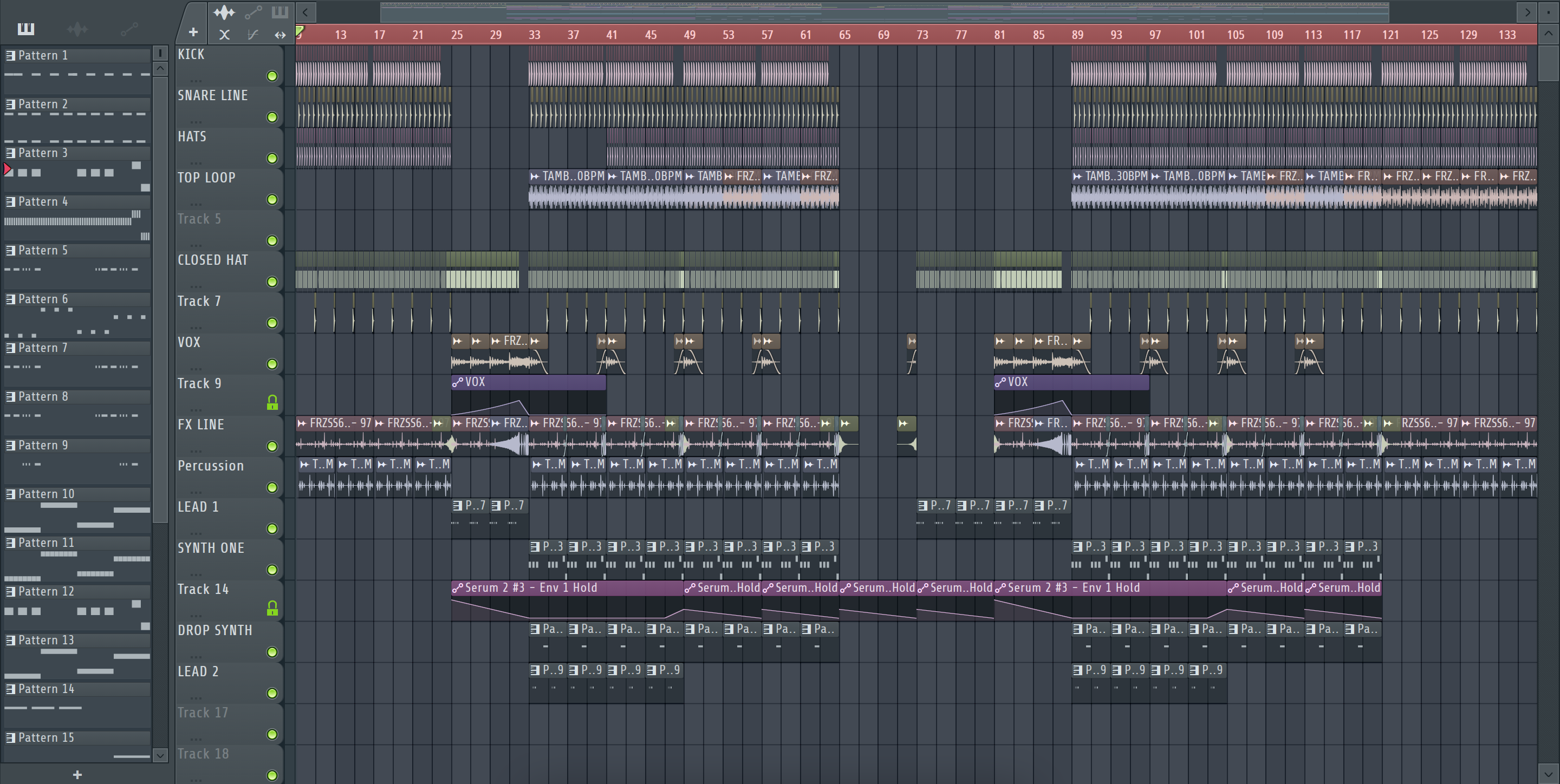Click the playlist horizontal scroll left arrow

point(306,11)
